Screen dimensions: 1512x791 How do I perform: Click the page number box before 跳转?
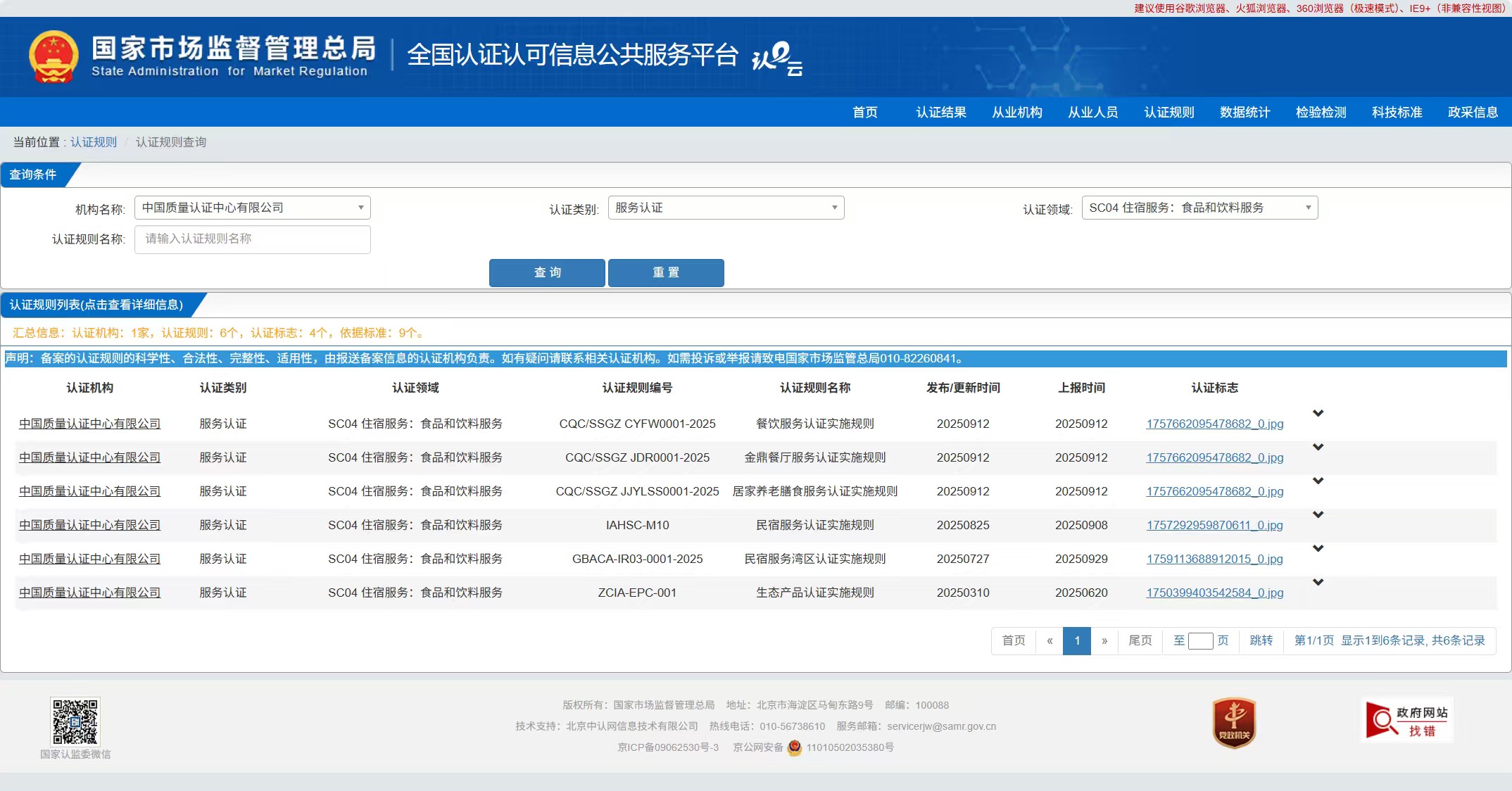(1200, 641)
